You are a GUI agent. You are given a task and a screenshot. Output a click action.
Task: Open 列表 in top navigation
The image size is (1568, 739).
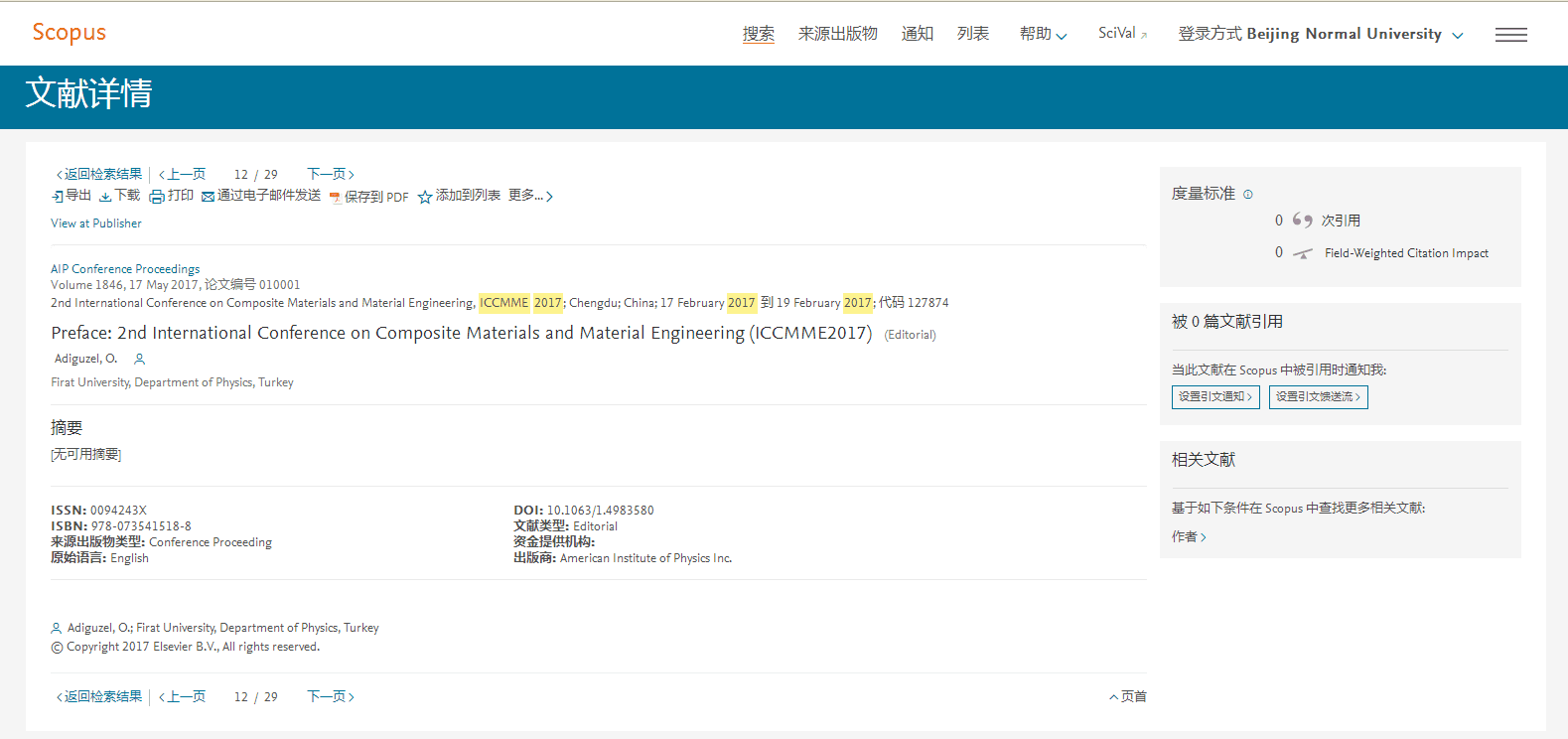coord(973,34)
